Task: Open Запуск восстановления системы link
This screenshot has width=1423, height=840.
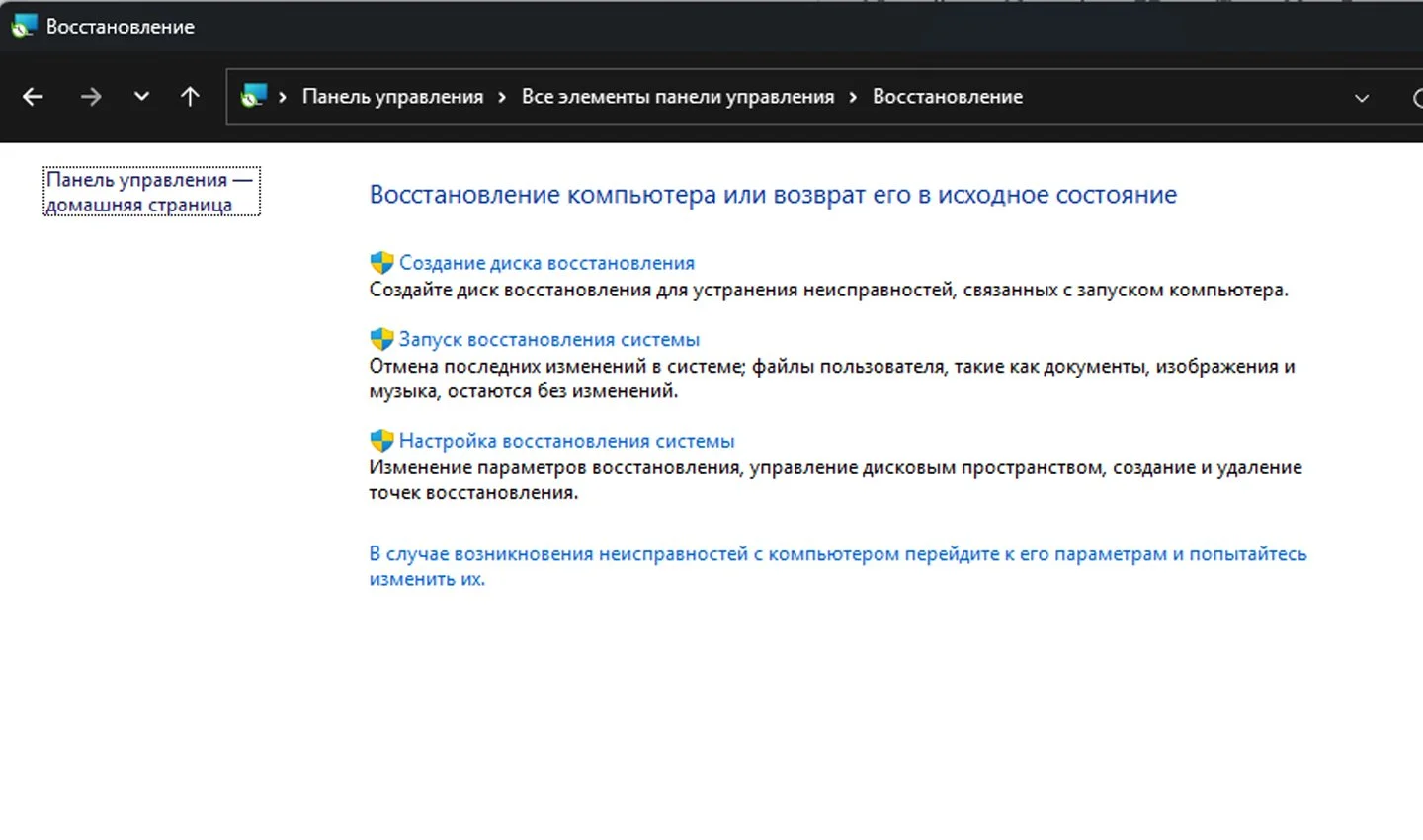Action: pos(549,339)
